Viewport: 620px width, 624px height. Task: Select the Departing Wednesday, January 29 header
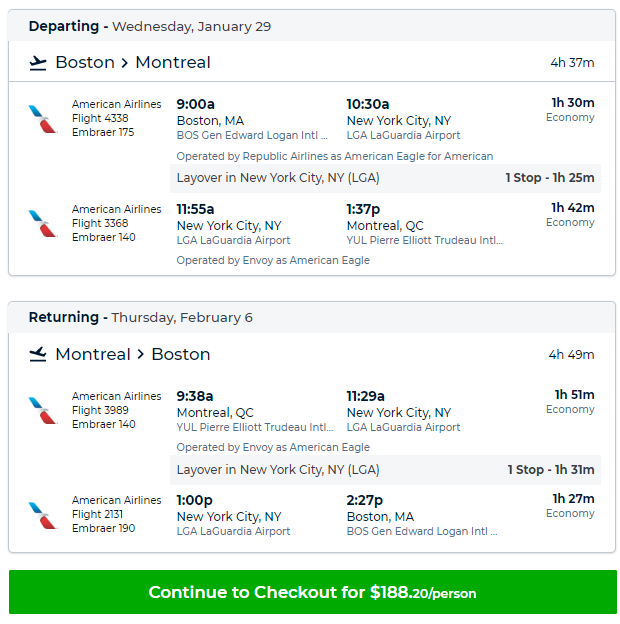coord(312,26)
